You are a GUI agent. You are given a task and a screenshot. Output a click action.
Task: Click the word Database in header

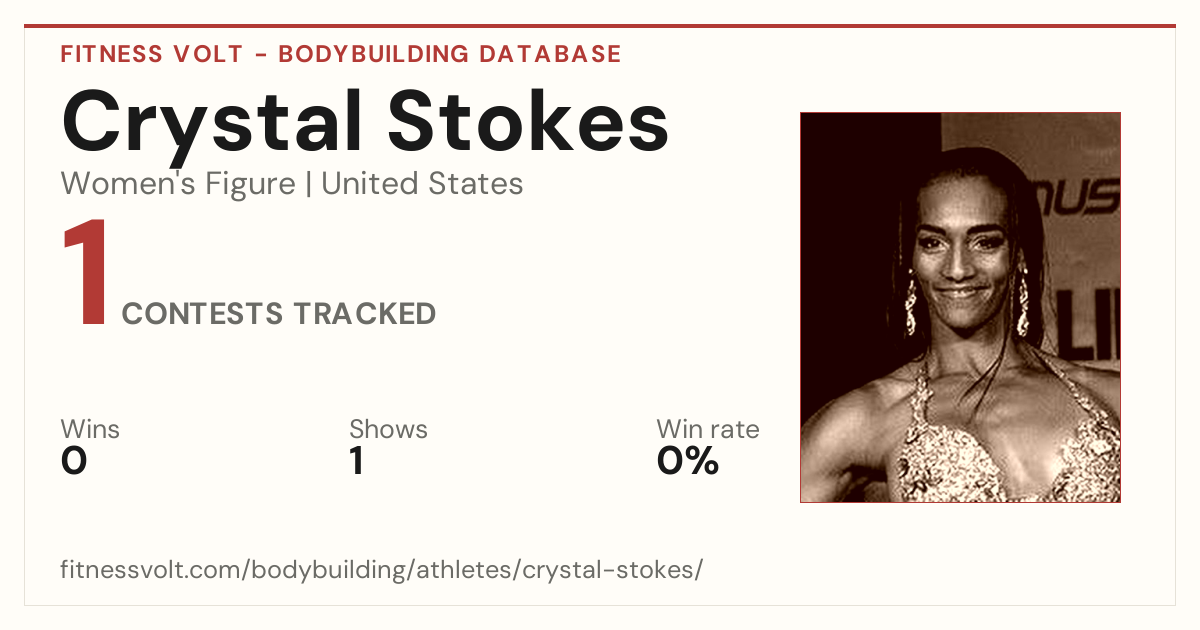[549, 54]
